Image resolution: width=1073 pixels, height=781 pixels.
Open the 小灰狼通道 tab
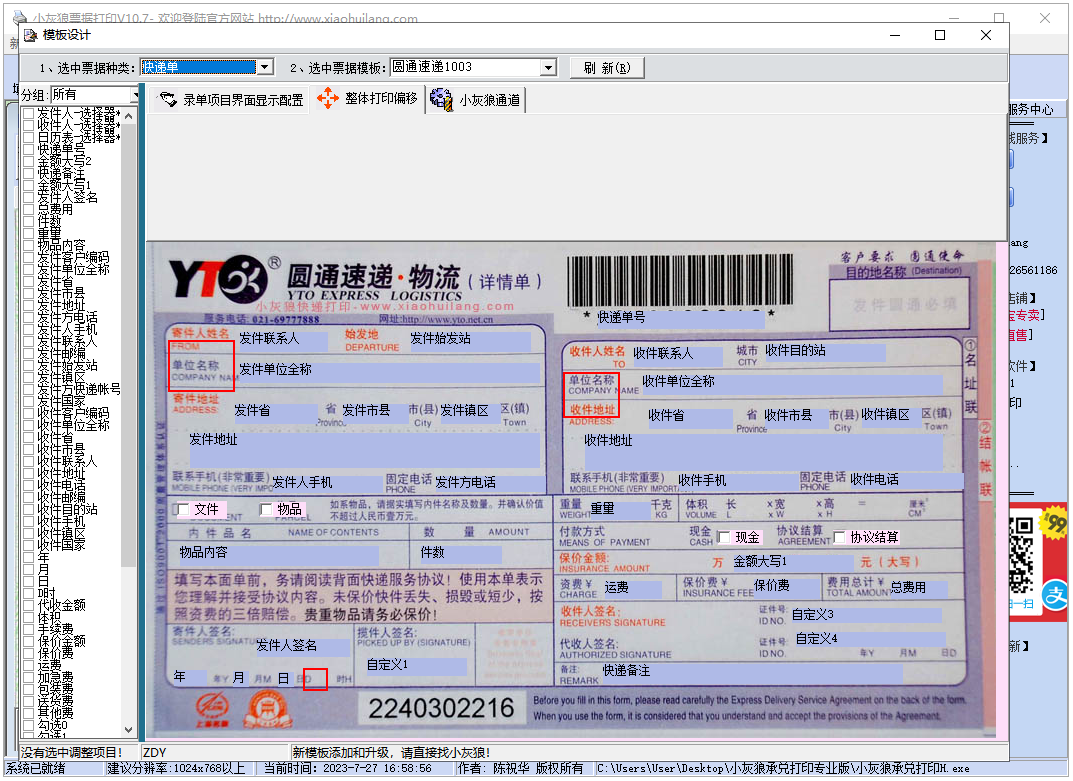point(476,100)
